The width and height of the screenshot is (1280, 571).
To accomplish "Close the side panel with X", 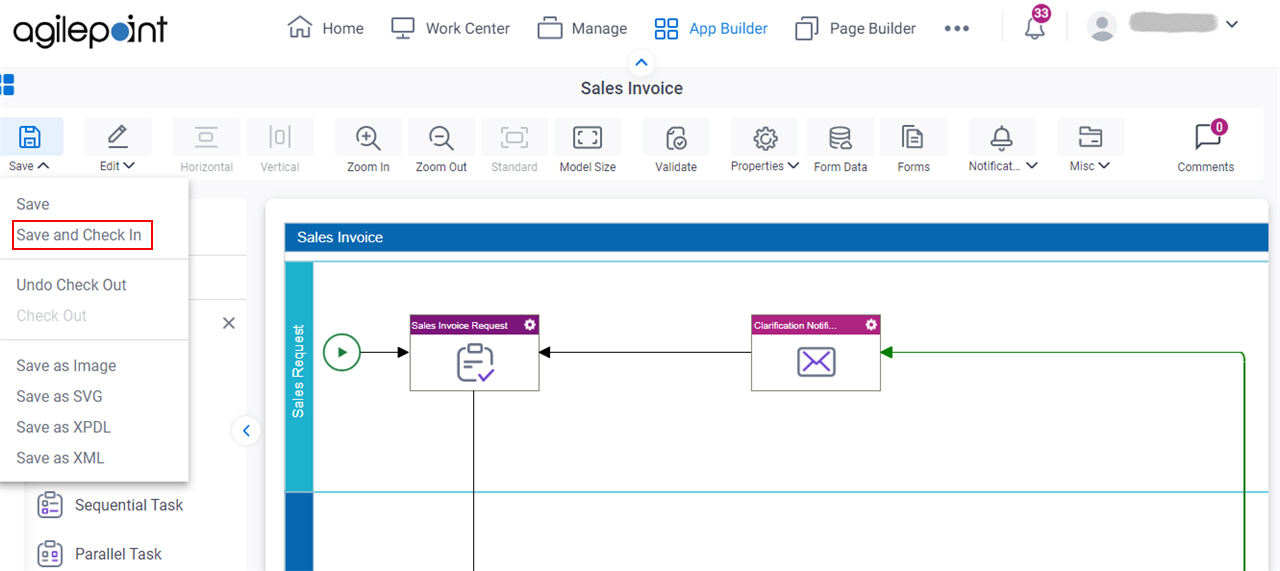I will tap(229, 323).
